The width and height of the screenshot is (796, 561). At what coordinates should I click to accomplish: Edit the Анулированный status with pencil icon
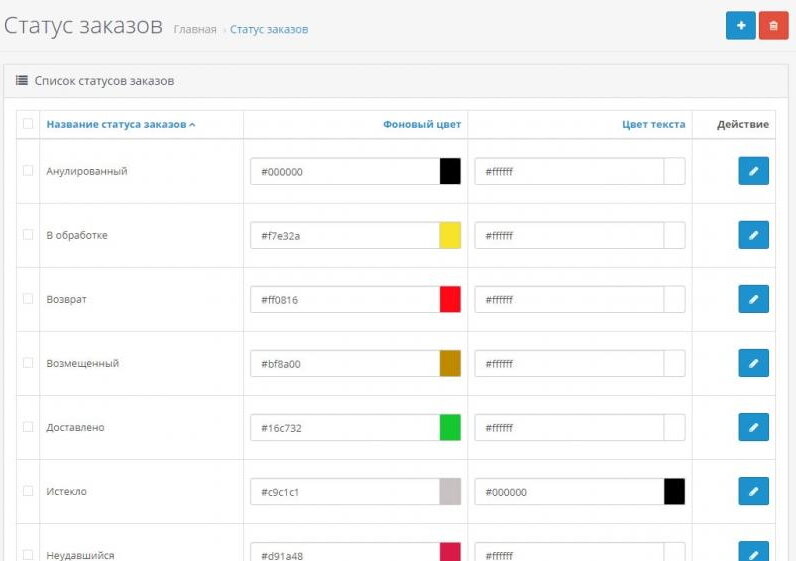pos(753,171)
